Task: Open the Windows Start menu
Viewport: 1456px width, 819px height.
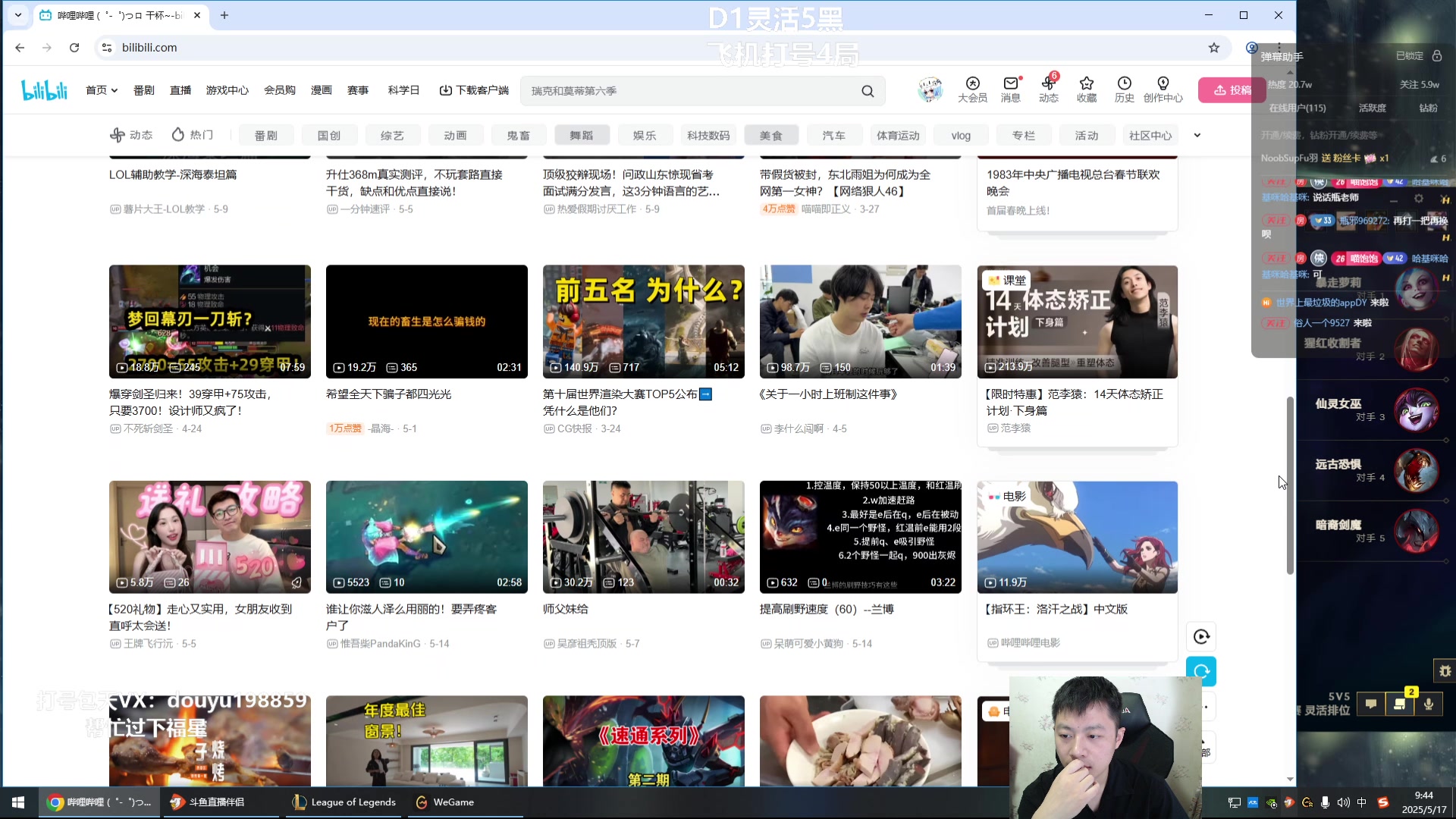Action: [18, 802]
